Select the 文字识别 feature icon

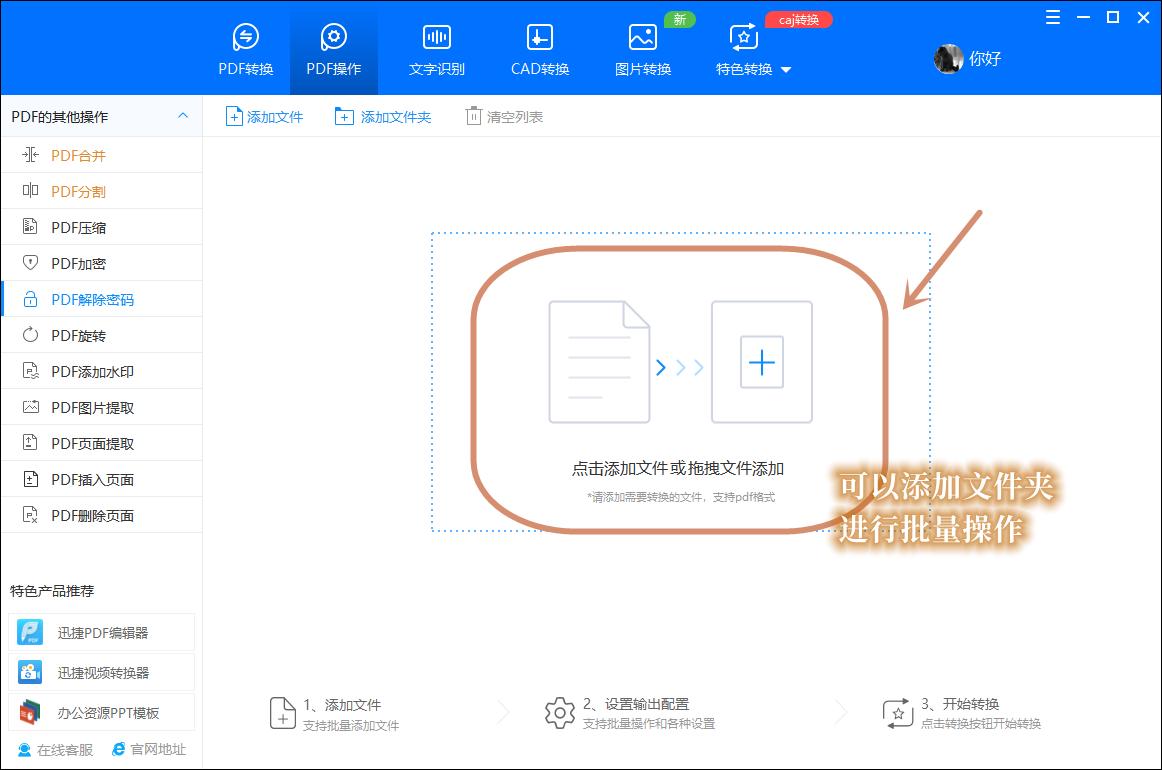pos(436,48)
